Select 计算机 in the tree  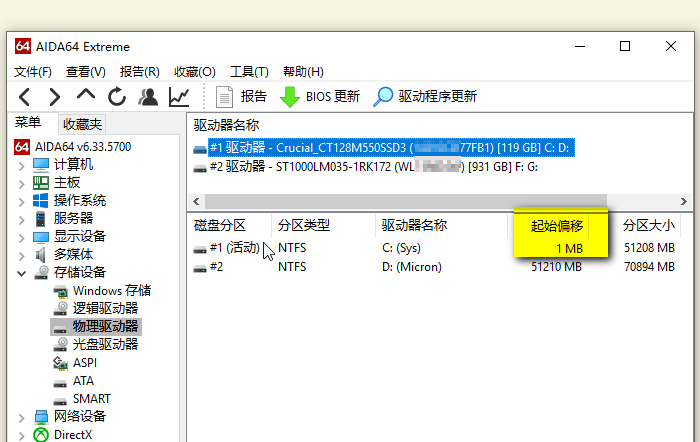pyautogui.click(x=73, y=165)
